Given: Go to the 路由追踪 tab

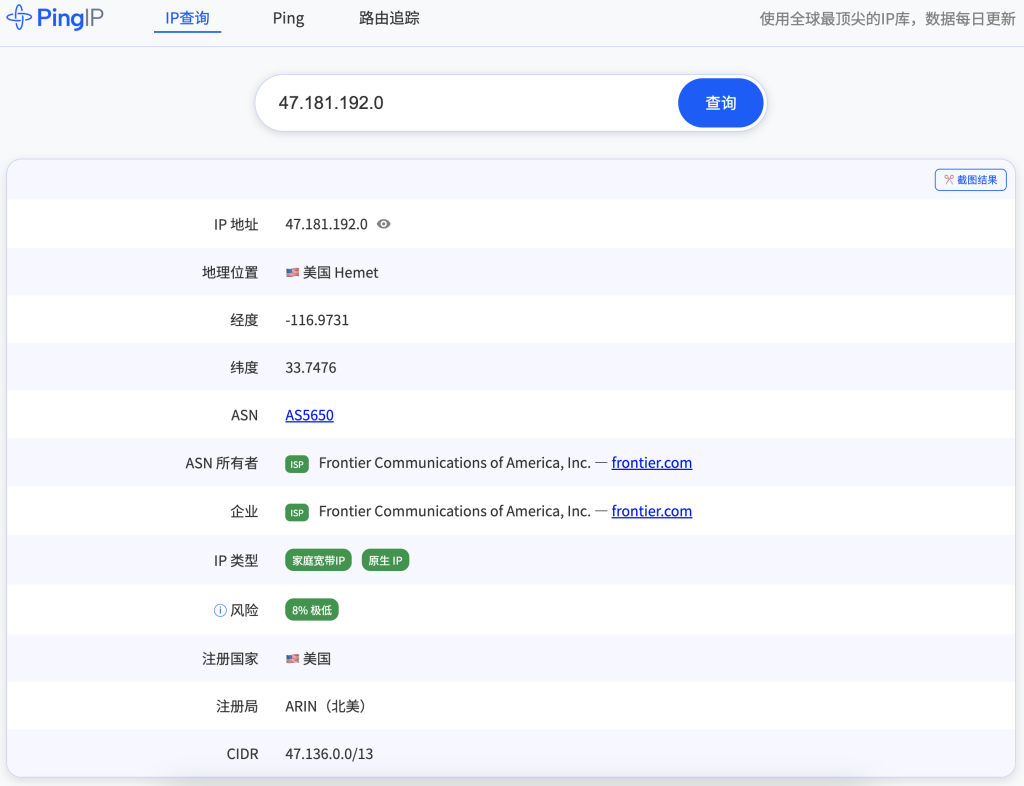Looking at the screenshot, I should 389,18.
